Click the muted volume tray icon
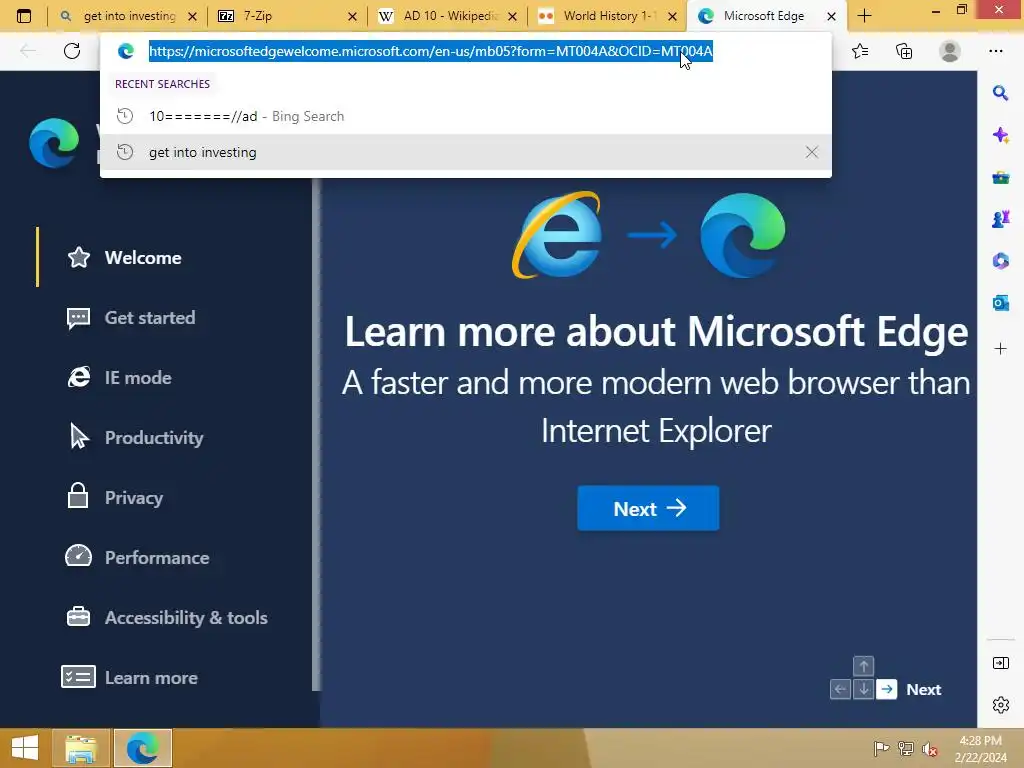This screenshot has width=1024, height=768. pyautogui.click(x=929, y=748)
